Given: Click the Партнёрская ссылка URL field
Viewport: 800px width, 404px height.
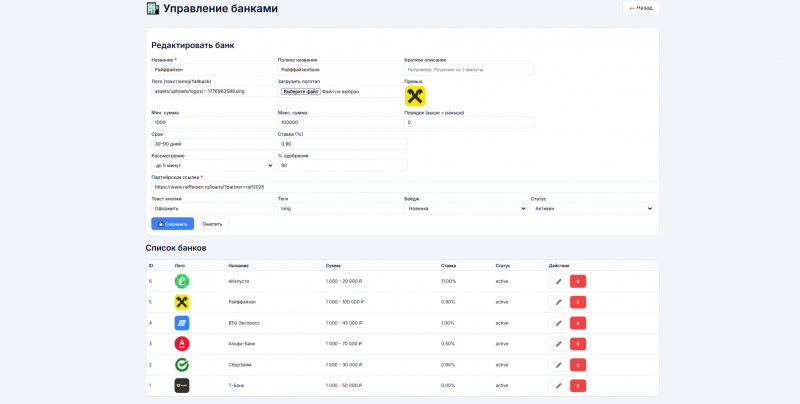Looking at the screenshot, I should [x=406, y=187].
